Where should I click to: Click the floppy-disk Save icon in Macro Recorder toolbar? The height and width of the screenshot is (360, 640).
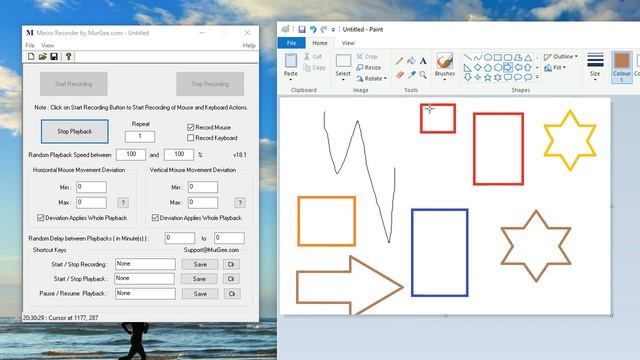[54, 56]
